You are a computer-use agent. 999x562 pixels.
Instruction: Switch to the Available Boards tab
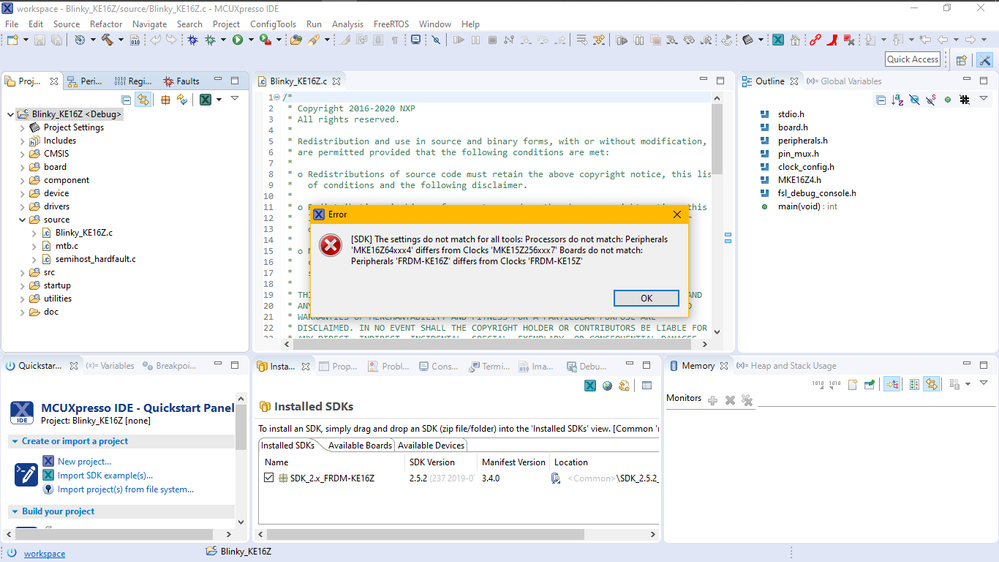click(359, 445)
